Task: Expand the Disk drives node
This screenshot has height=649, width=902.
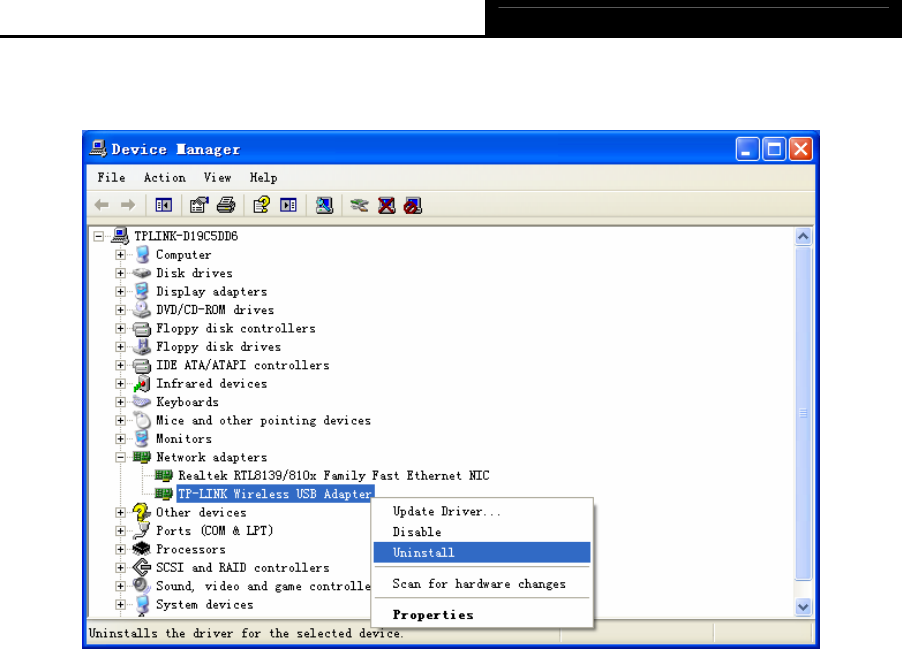Action: click(x=120, y=273)
